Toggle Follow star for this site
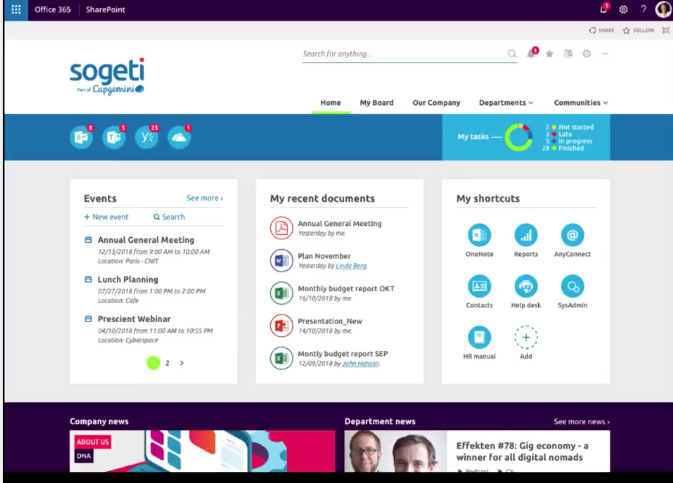The width and height of the screenshot is (673, 483). 638,30
